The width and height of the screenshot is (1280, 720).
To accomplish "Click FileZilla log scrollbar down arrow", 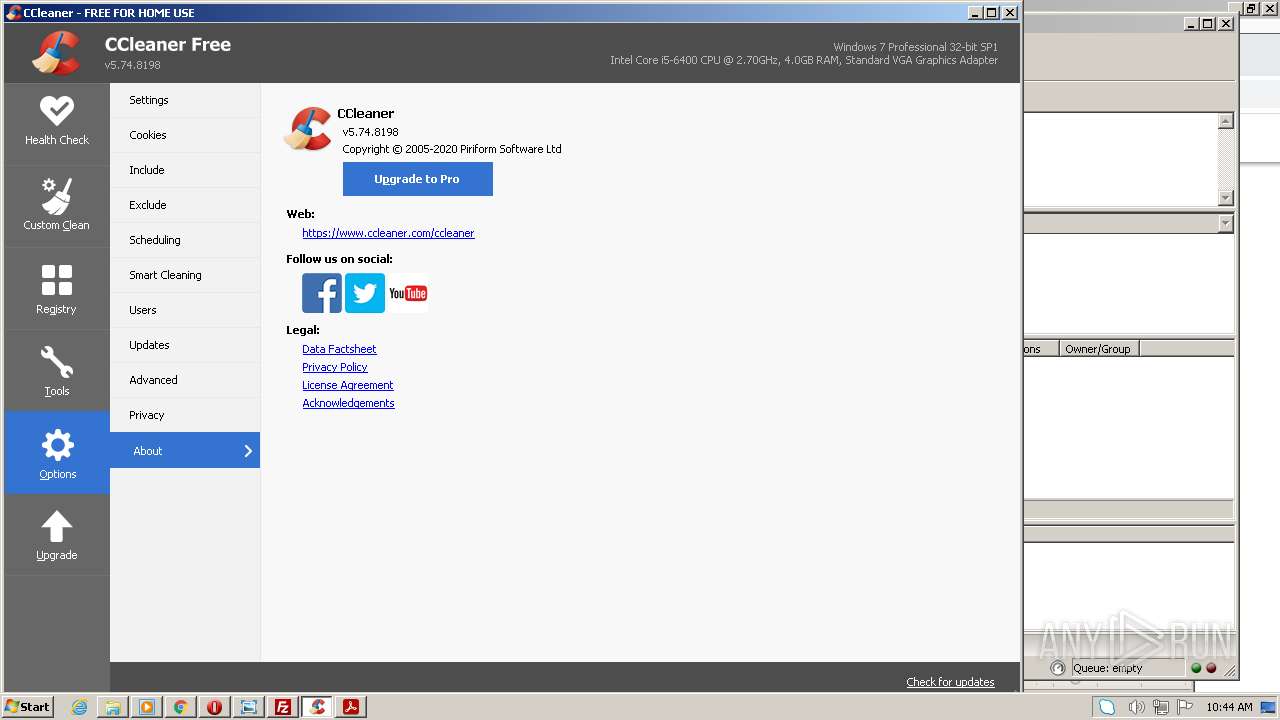I will [x=1226, y=198].
